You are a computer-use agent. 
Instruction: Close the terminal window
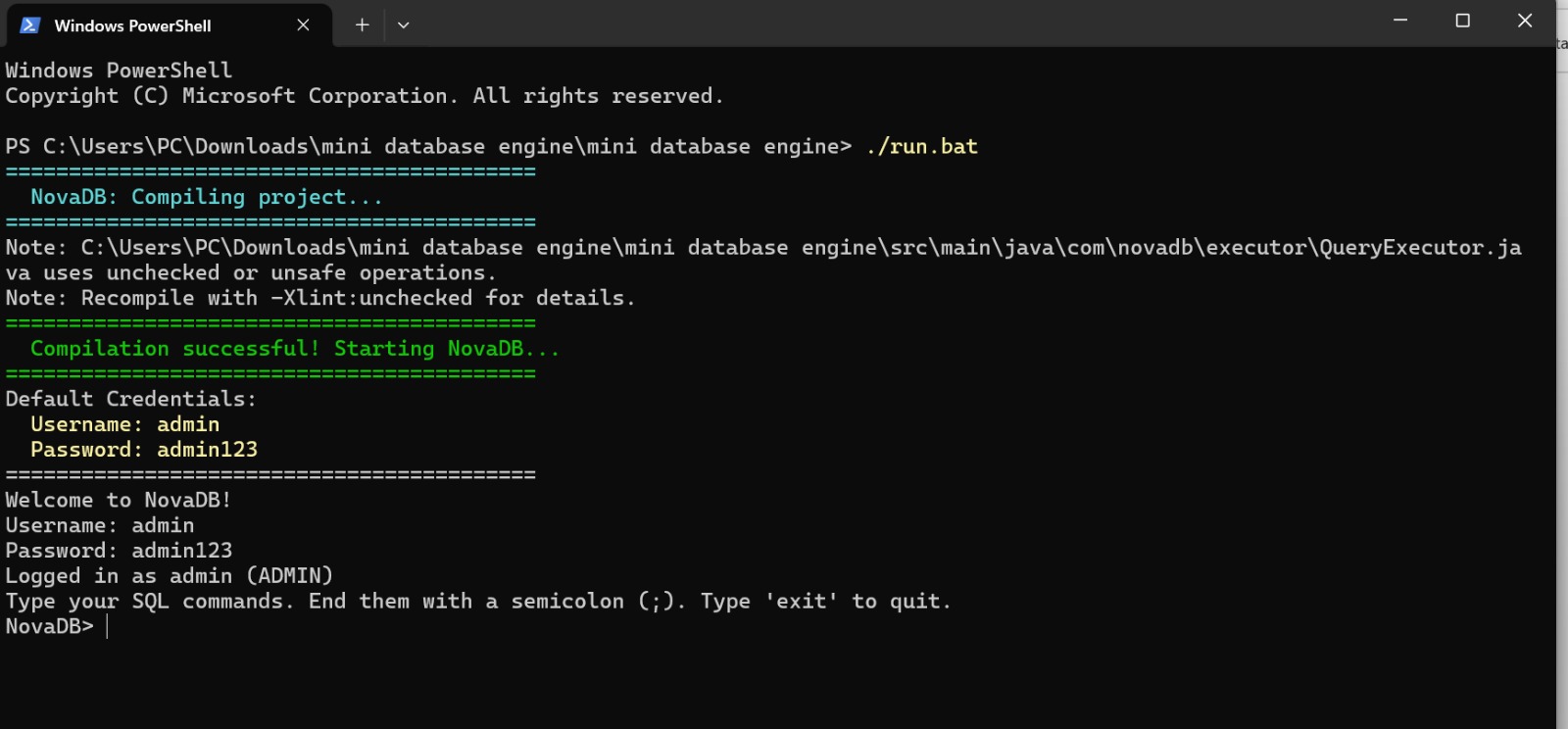tap(1525, 21)
